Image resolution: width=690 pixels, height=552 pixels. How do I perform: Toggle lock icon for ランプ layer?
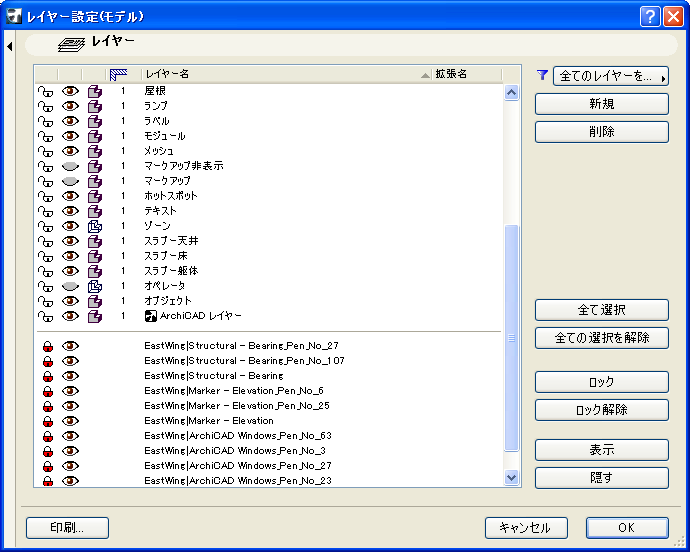[45, 106]
